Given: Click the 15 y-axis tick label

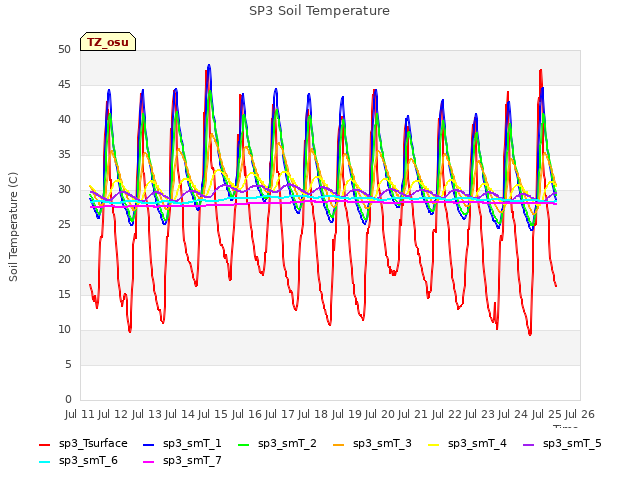Looking at the screenshot, I should pyautogui.click(x=64, y=295).
